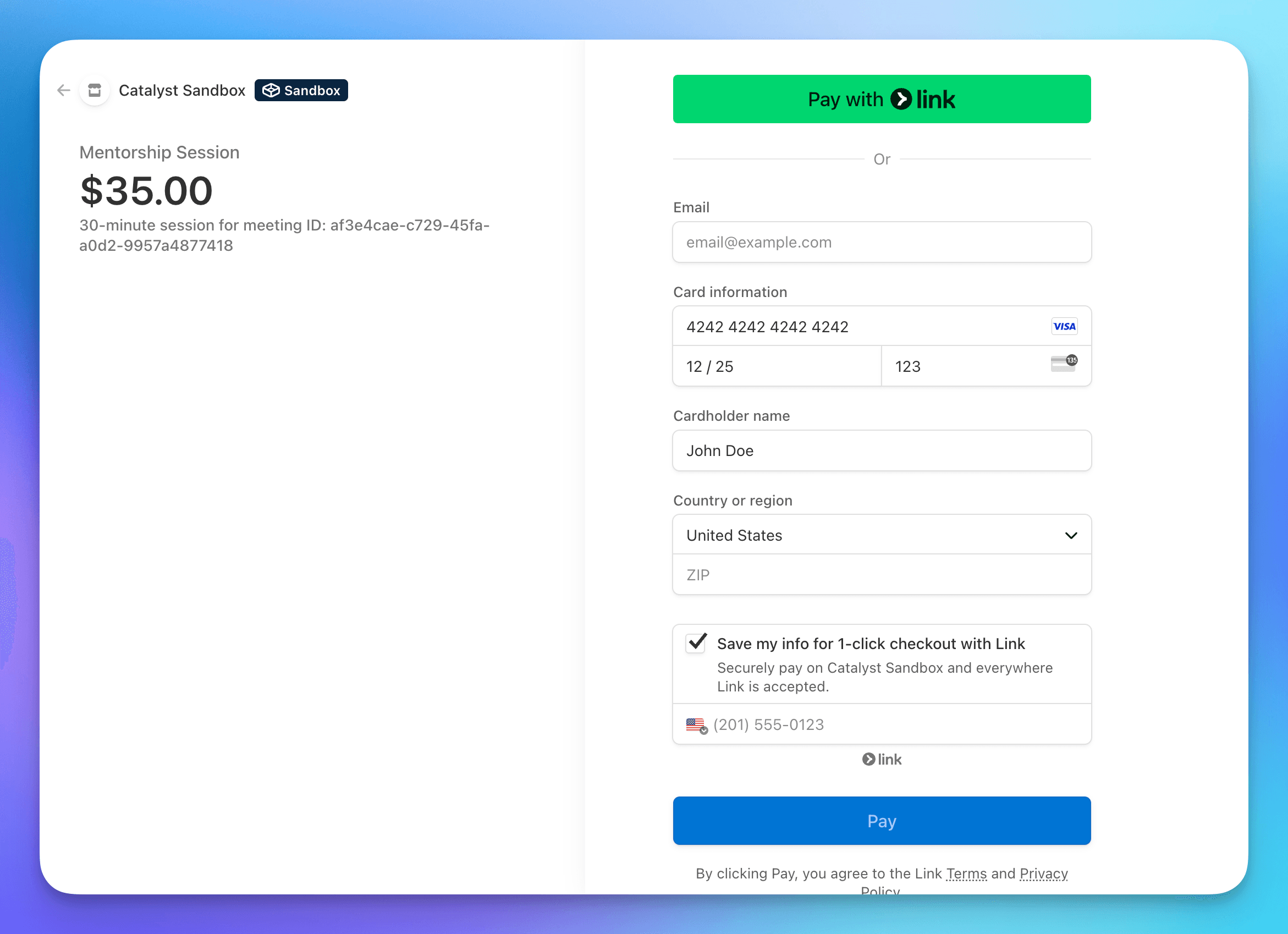
Task: Click the US flag icon in the phone field
Action: pyautogui.click(x=695, y=723)
